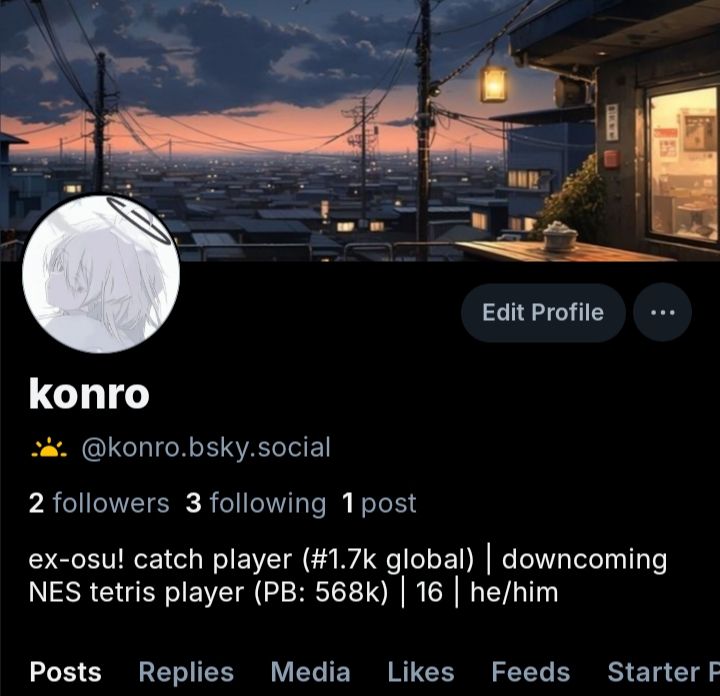This screenshot has width=720, height=696.
Task: Select the Media tab
Action: tap(310, 672)
